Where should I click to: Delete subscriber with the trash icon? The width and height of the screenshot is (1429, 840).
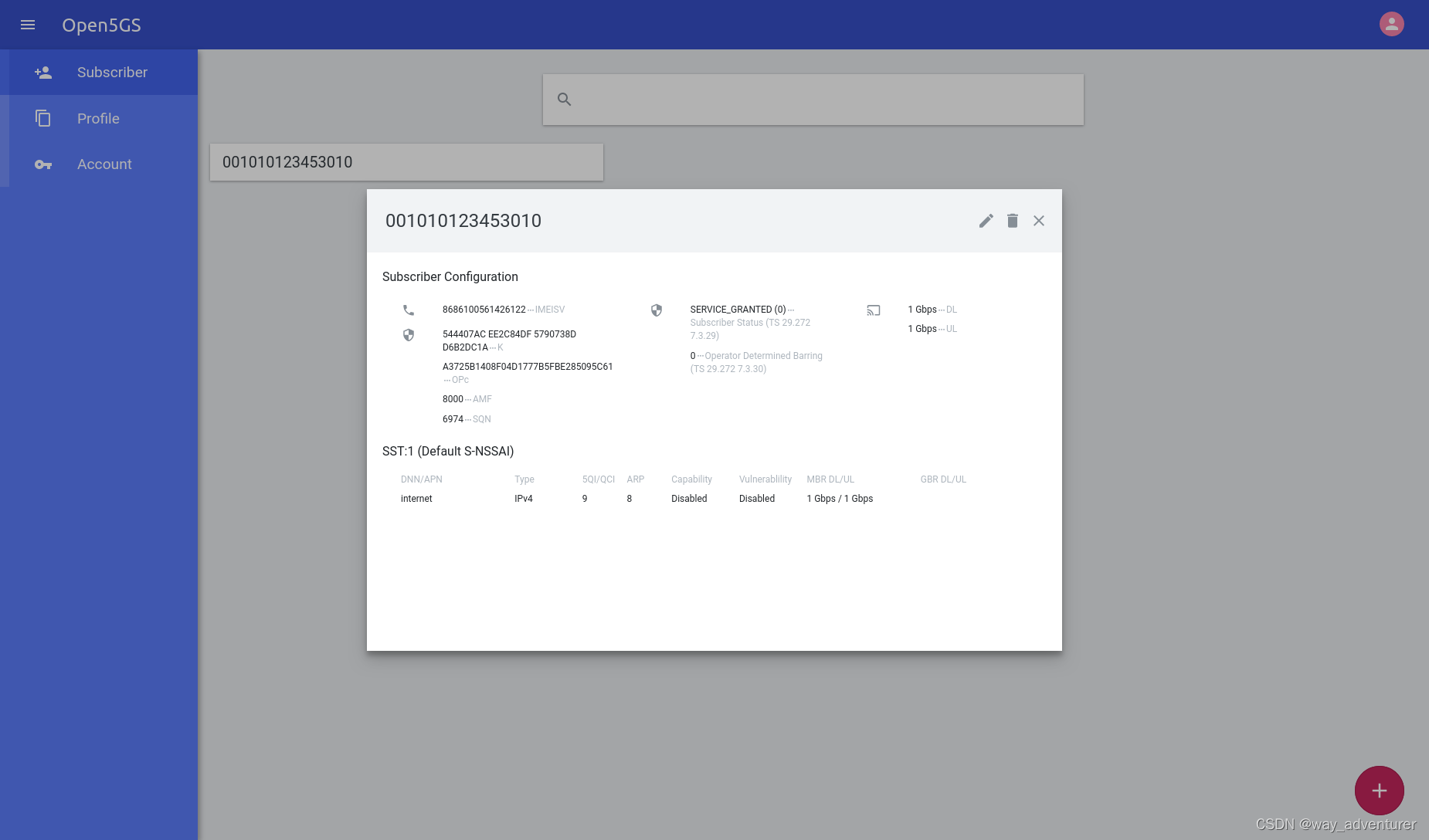coord(1013,221)
